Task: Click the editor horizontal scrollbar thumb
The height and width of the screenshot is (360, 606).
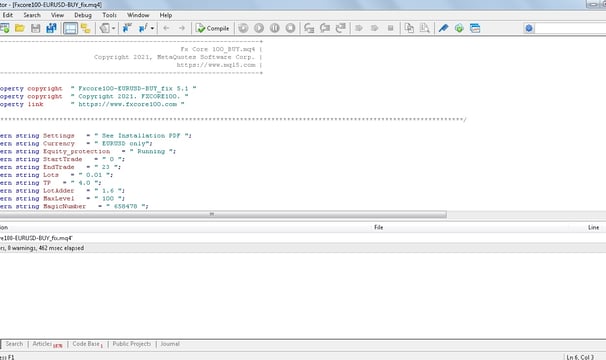Action: tap(223, 214)
